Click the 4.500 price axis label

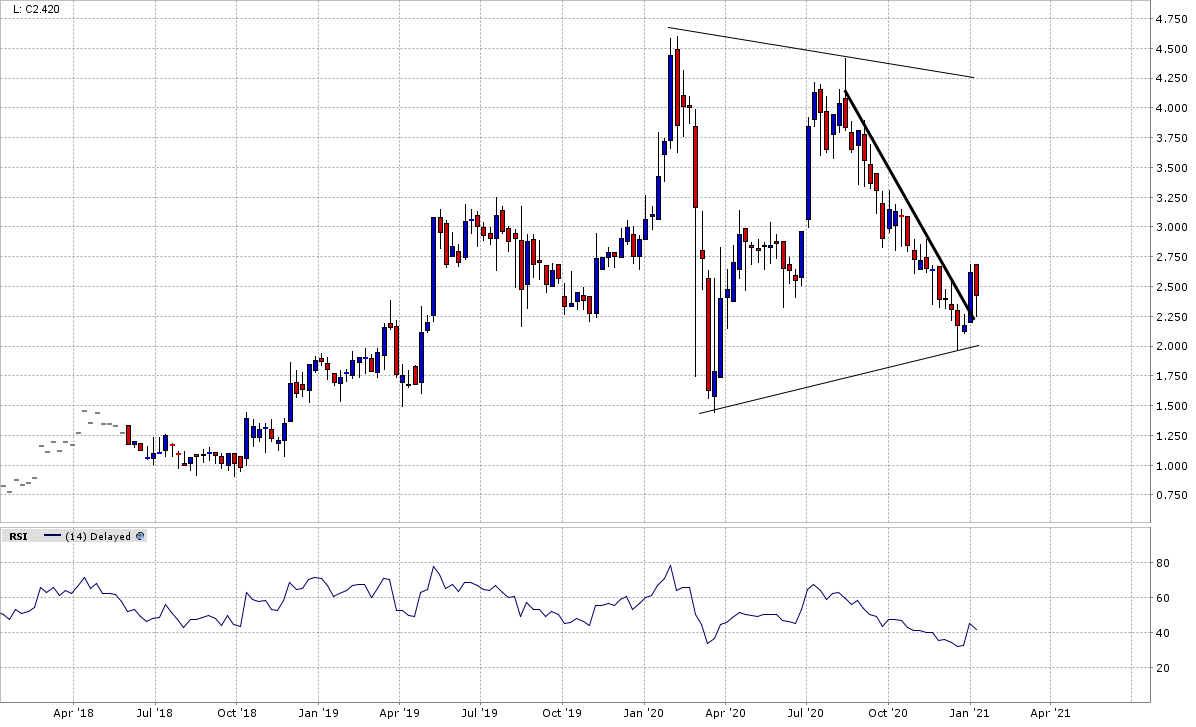tap(1172, 49)
